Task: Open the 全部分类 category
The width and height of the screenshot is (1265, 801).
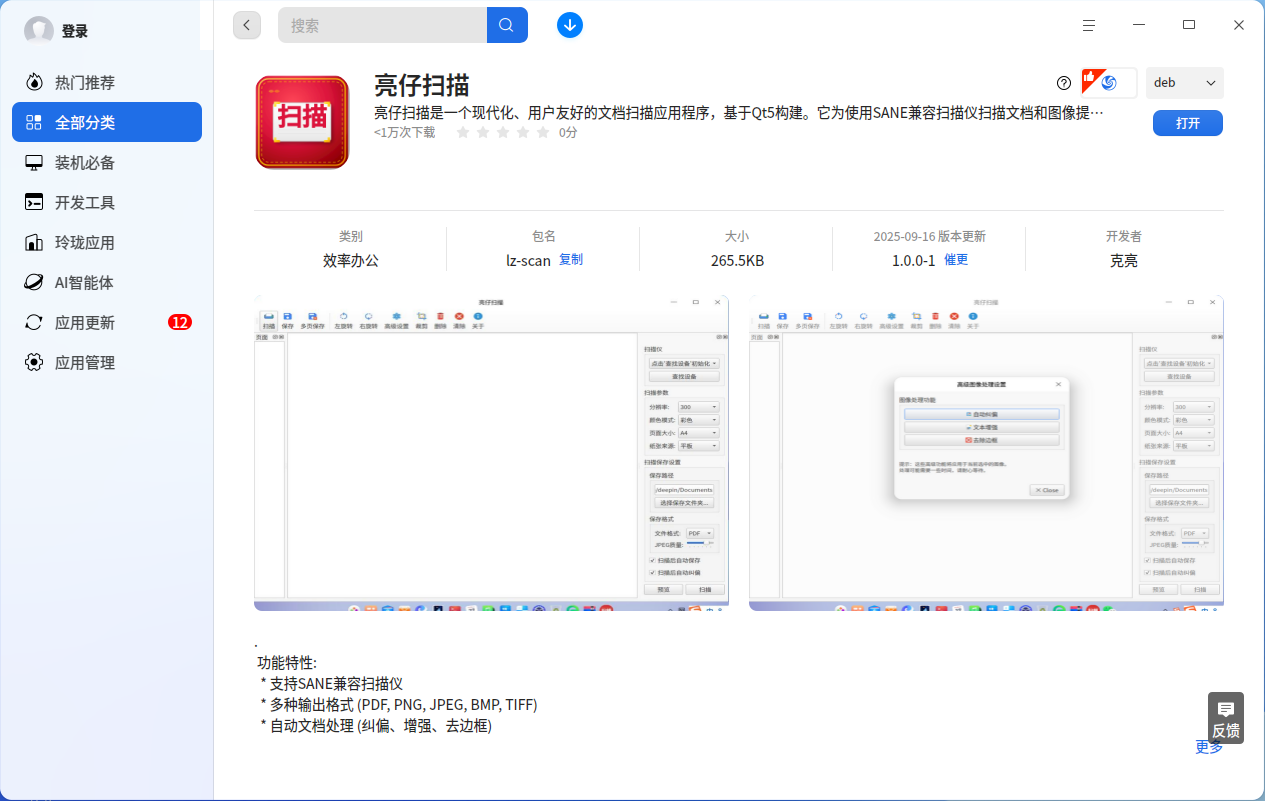Action: (107, 122)
